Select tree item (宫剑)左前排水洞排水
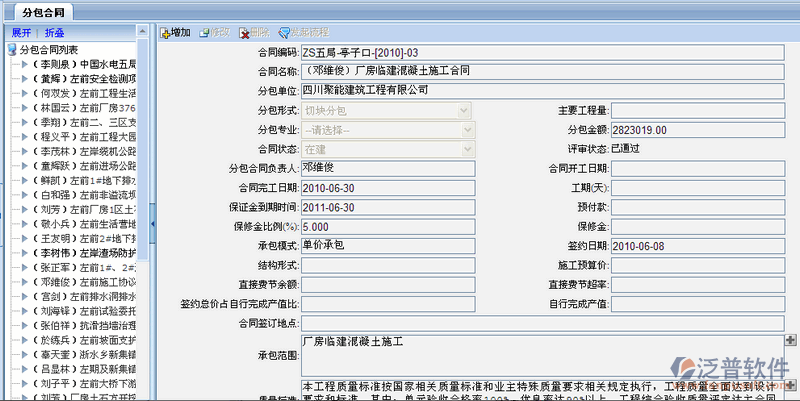This screenshot has height=401, width=800. pos(84,296)
